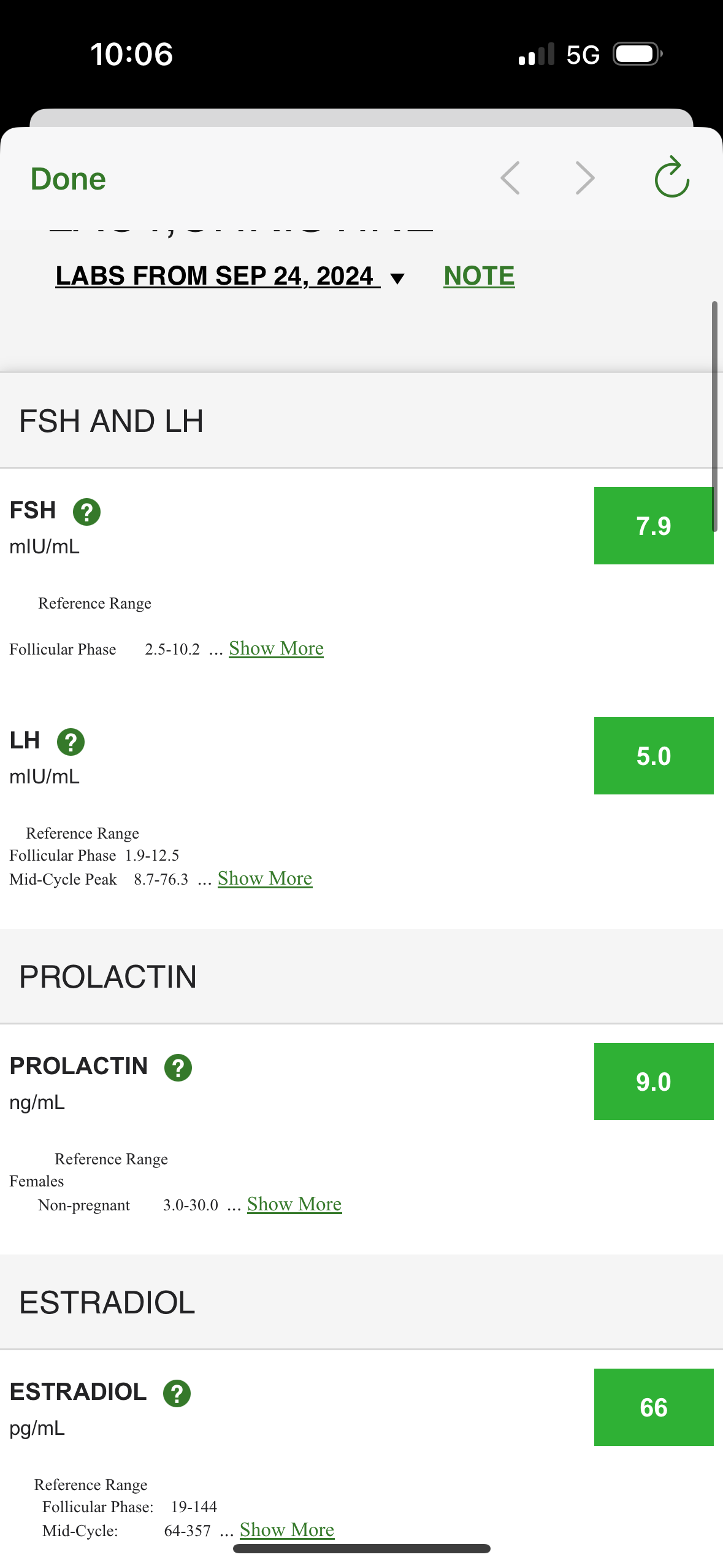Go back with the left arrow
The height and width of the screenshot is (1568, 723).
pos(510,179)
